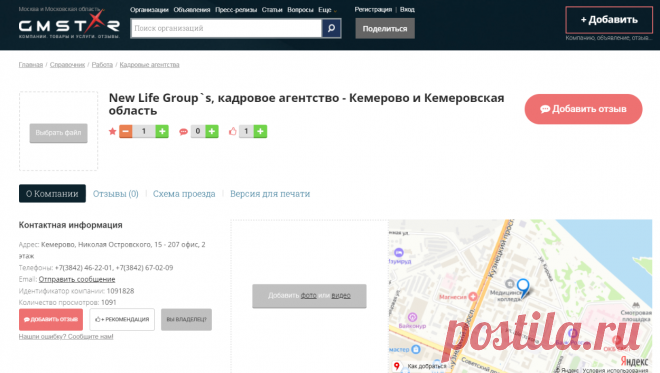Click the GMSTAR logo

69,25
